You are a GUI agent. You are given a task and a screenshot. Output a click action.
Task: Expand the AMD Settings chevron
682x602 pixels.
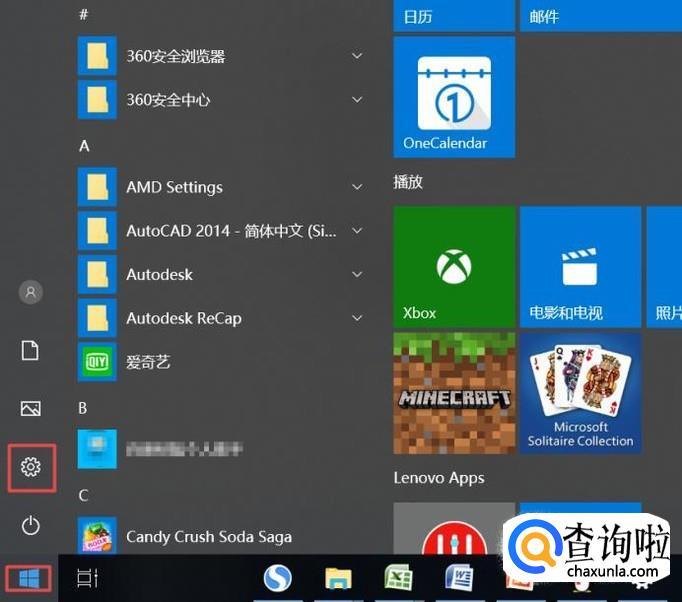(357, 187)
